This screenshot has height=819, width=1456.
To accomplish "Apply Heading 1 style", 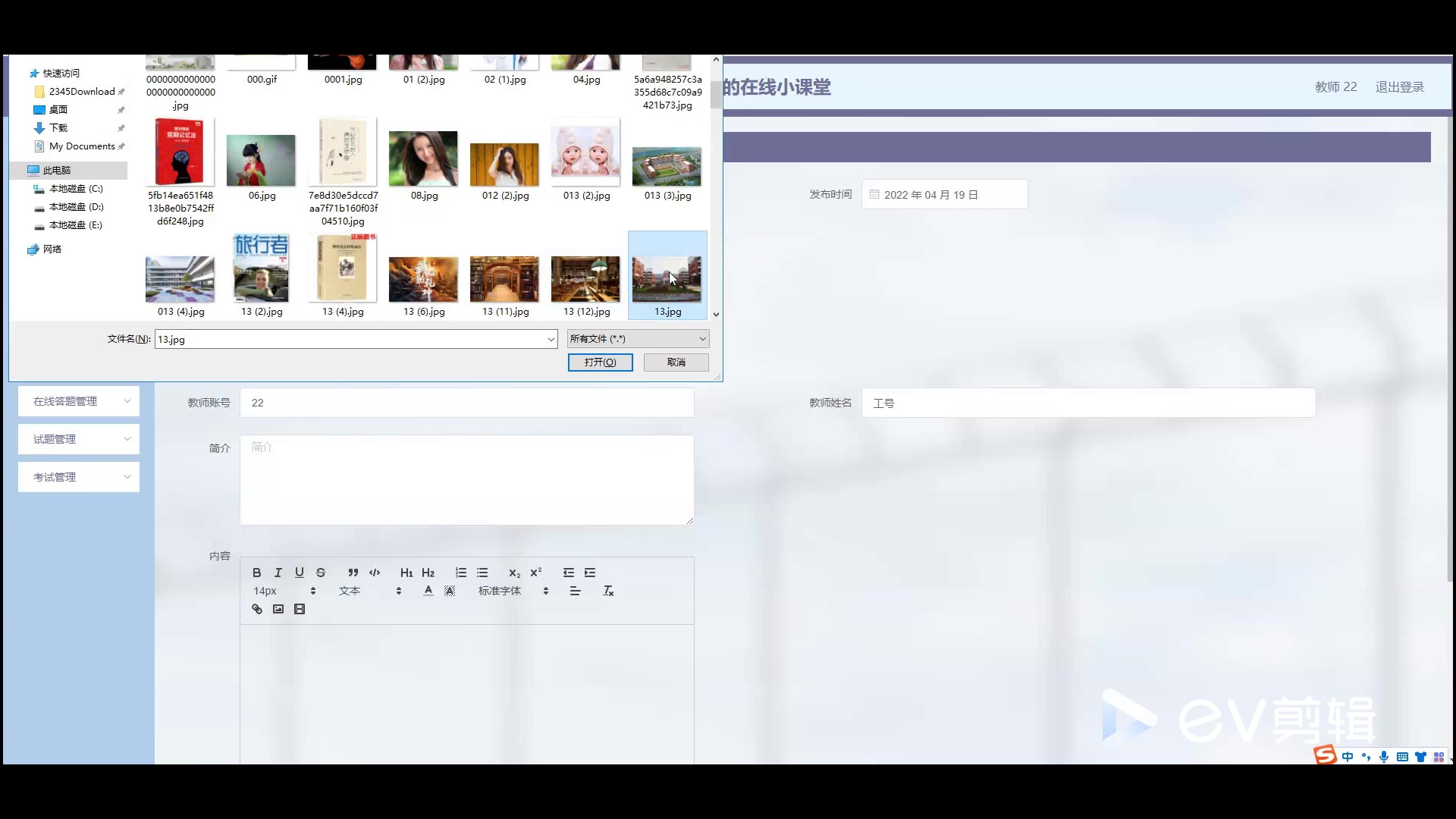I will pyautogui.click(x=406, y=573).
